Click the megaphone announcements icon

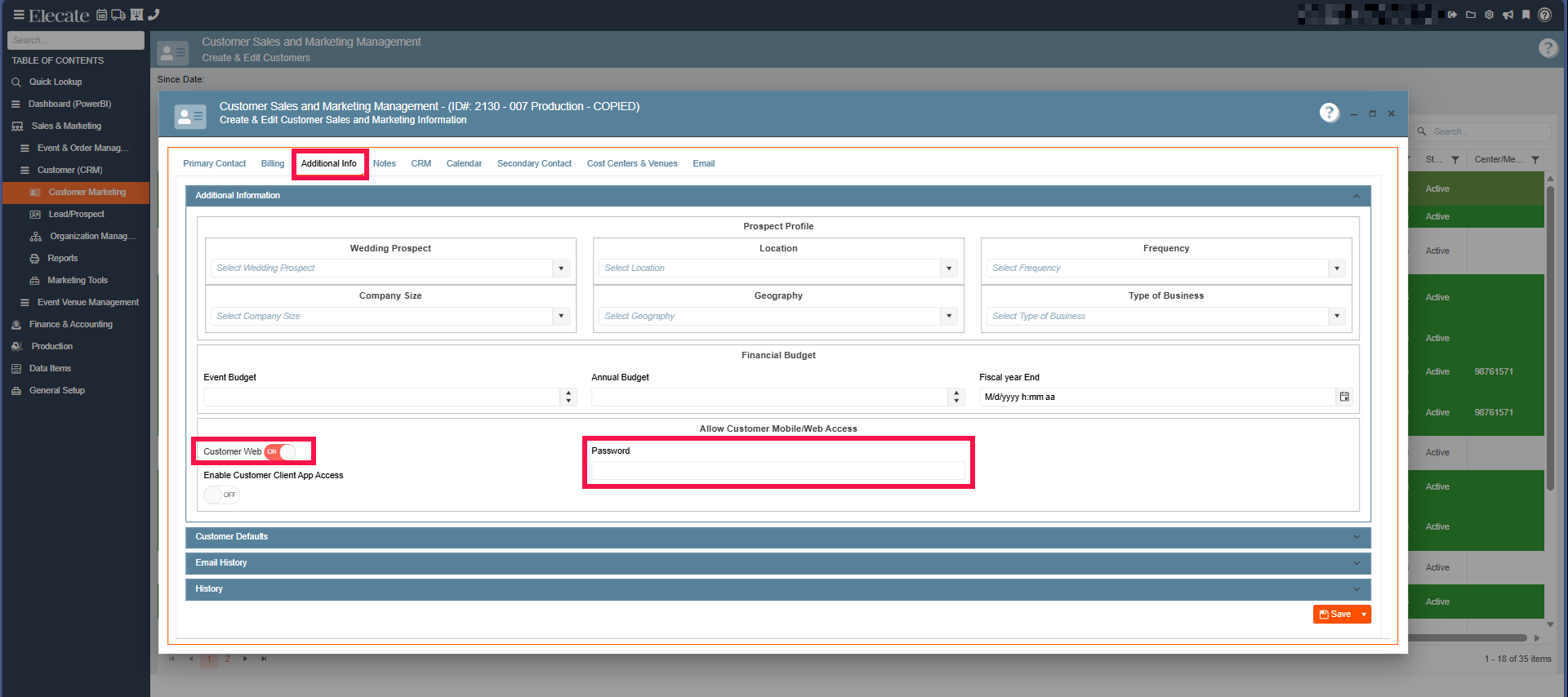pyautogui.click(x=1508, y=15)
